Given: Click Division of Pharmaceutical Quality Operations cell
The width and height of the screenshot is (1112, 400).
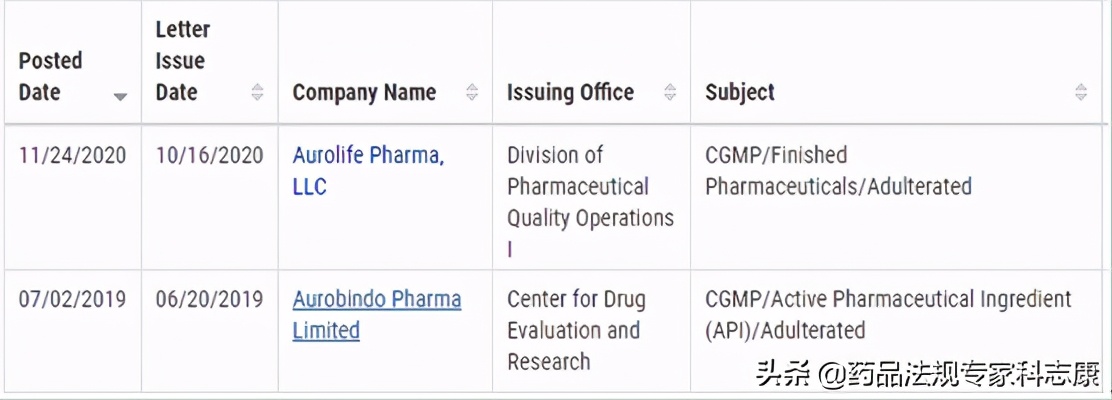Looking at the screenshot, I should point(590,186).
